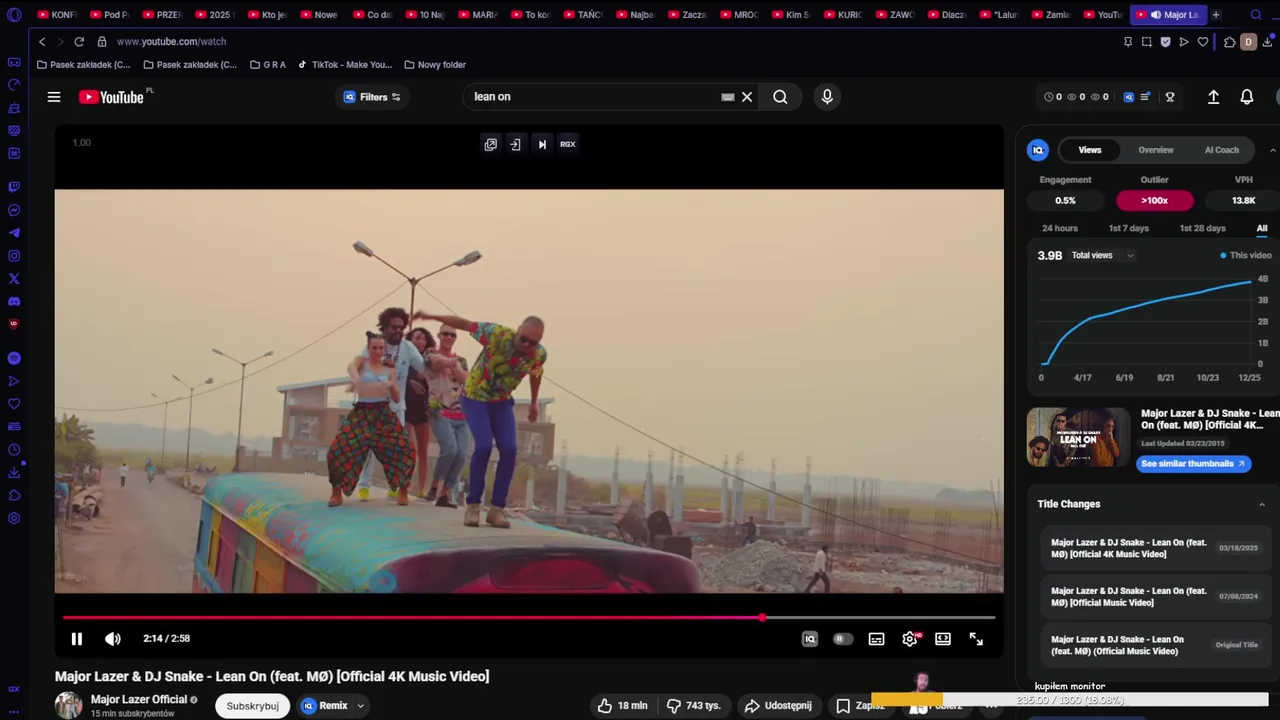Click the Subskrybuj button

tap(252, 706)
